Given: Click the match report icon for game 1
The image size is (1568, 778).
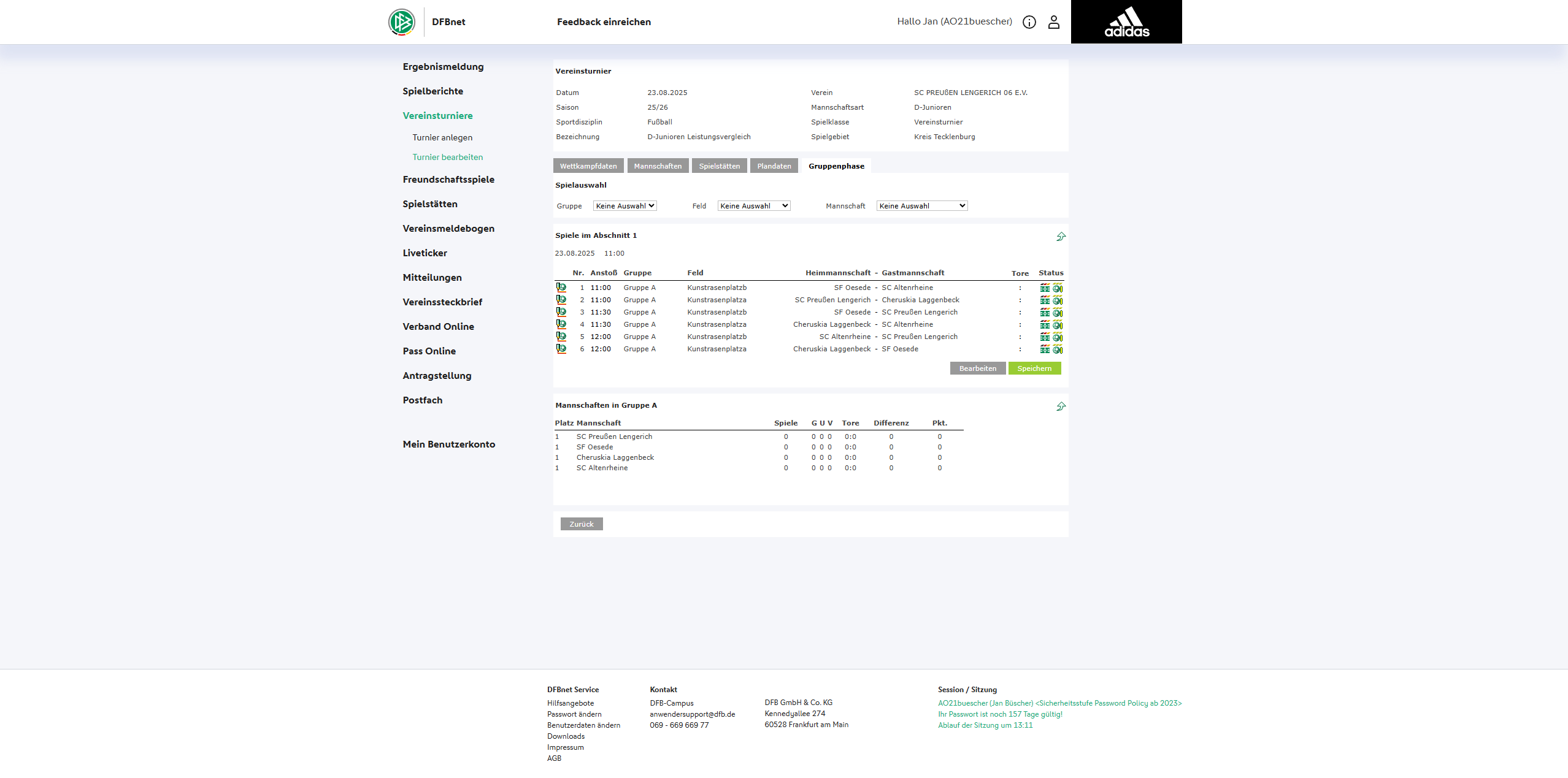Looking at the screenshot, I should click(x=561, y=288).
